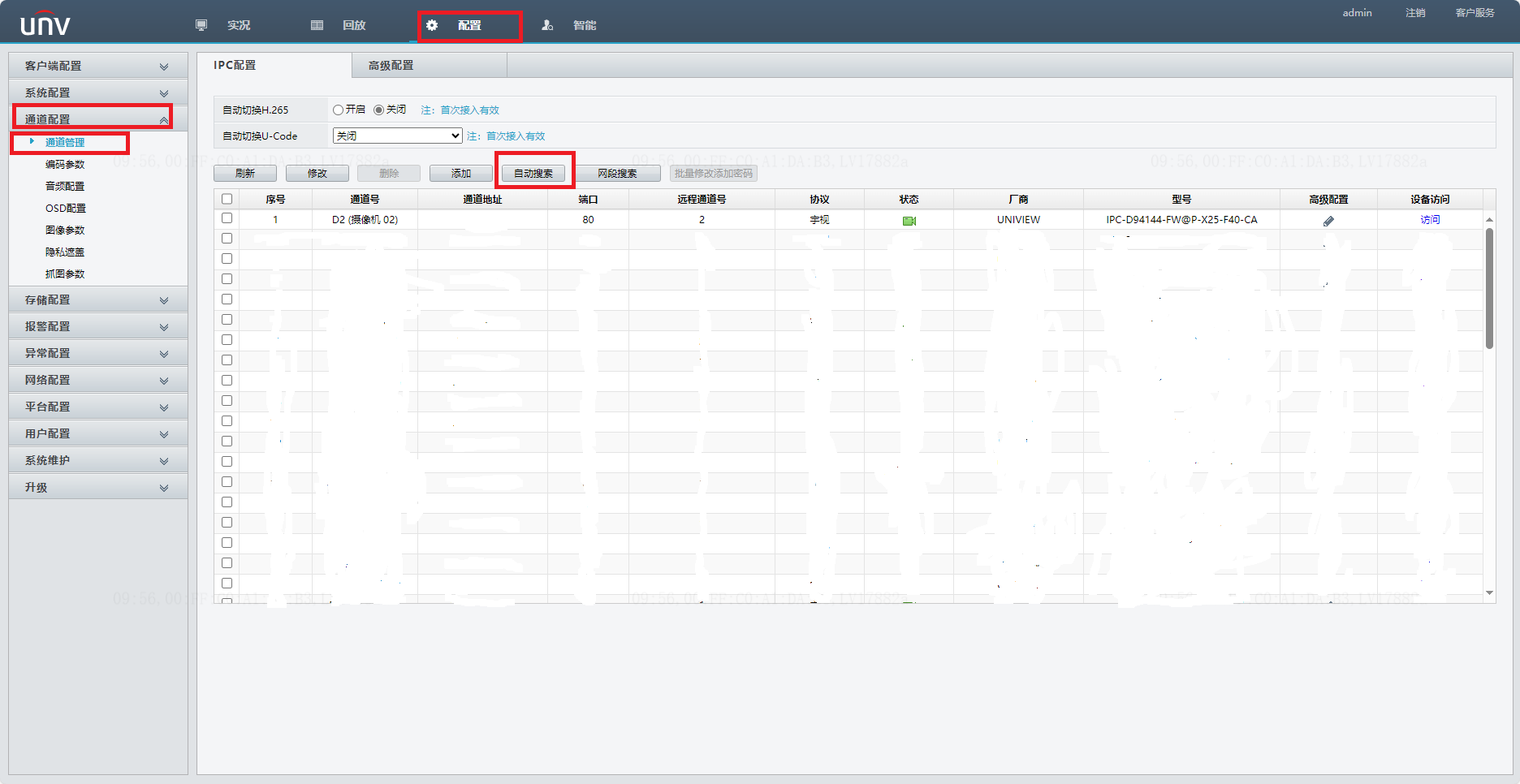Select the 关闭 radio for H.265
The height and width of the screenshot is (784, 1520).
tap(378, 110)
